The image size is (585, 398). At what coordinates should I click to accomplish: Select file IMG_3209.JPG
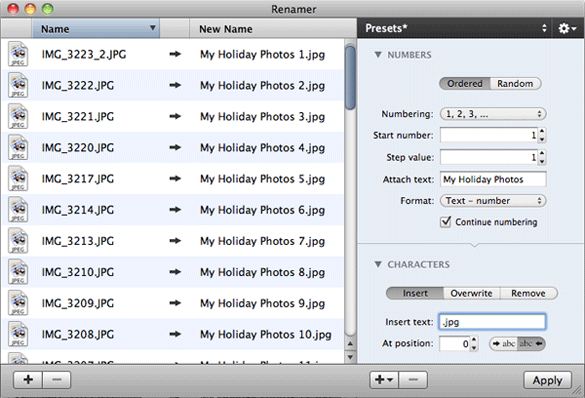(x=78, y=303)
